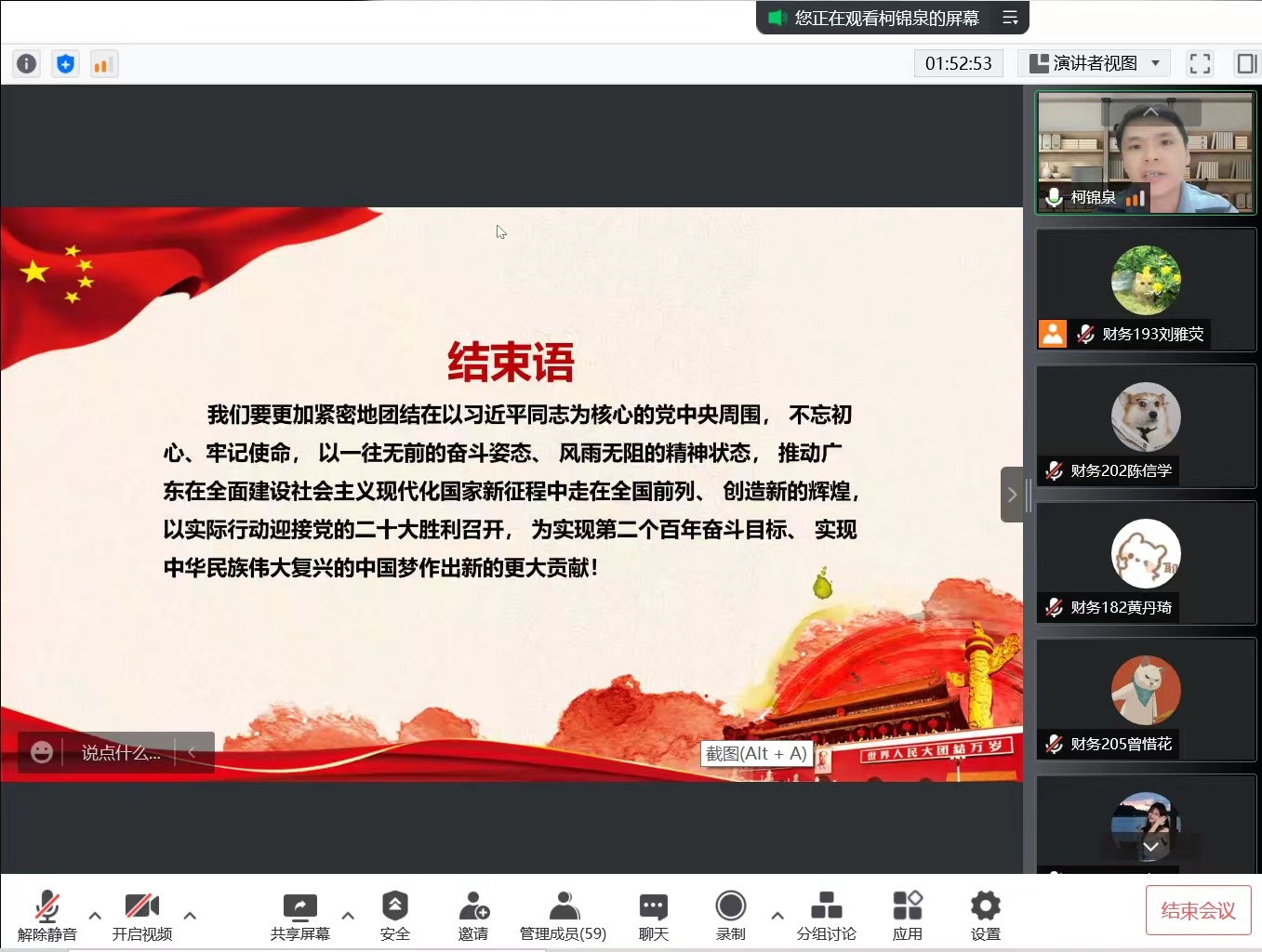Toggle the right sidebar panel icon

click(x=1245, y=63)
